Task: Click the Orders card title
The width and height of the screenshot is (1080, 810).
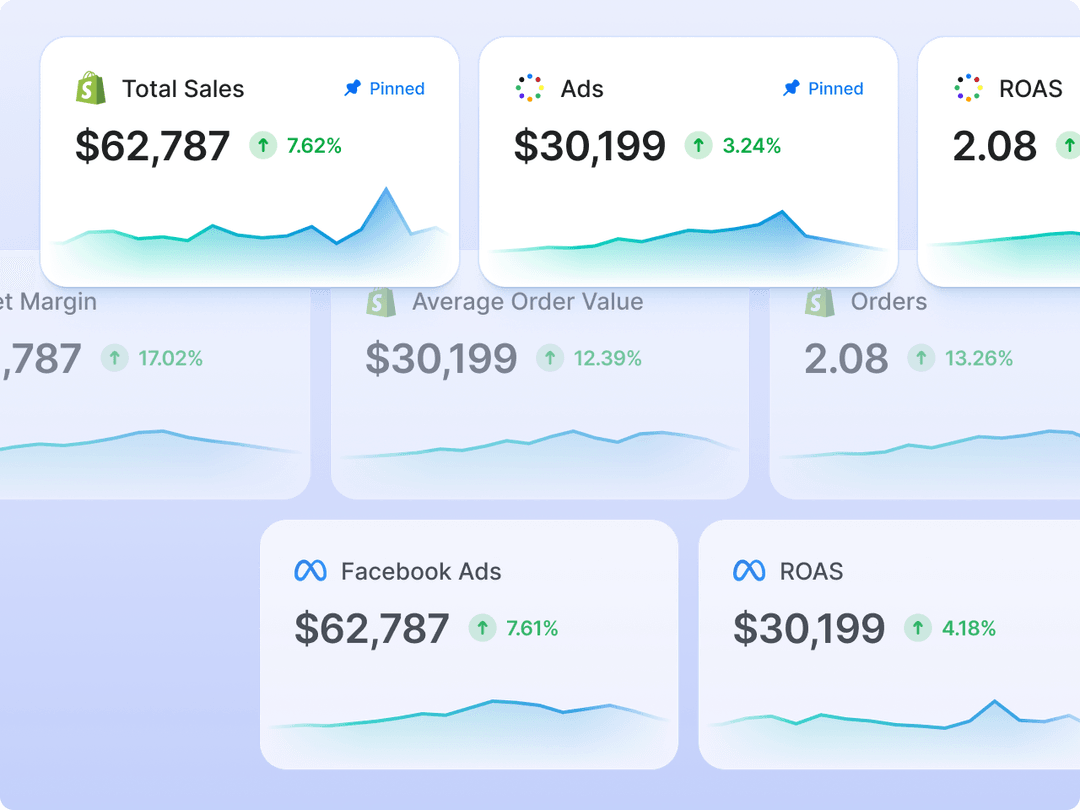Action: click(889, 302)
